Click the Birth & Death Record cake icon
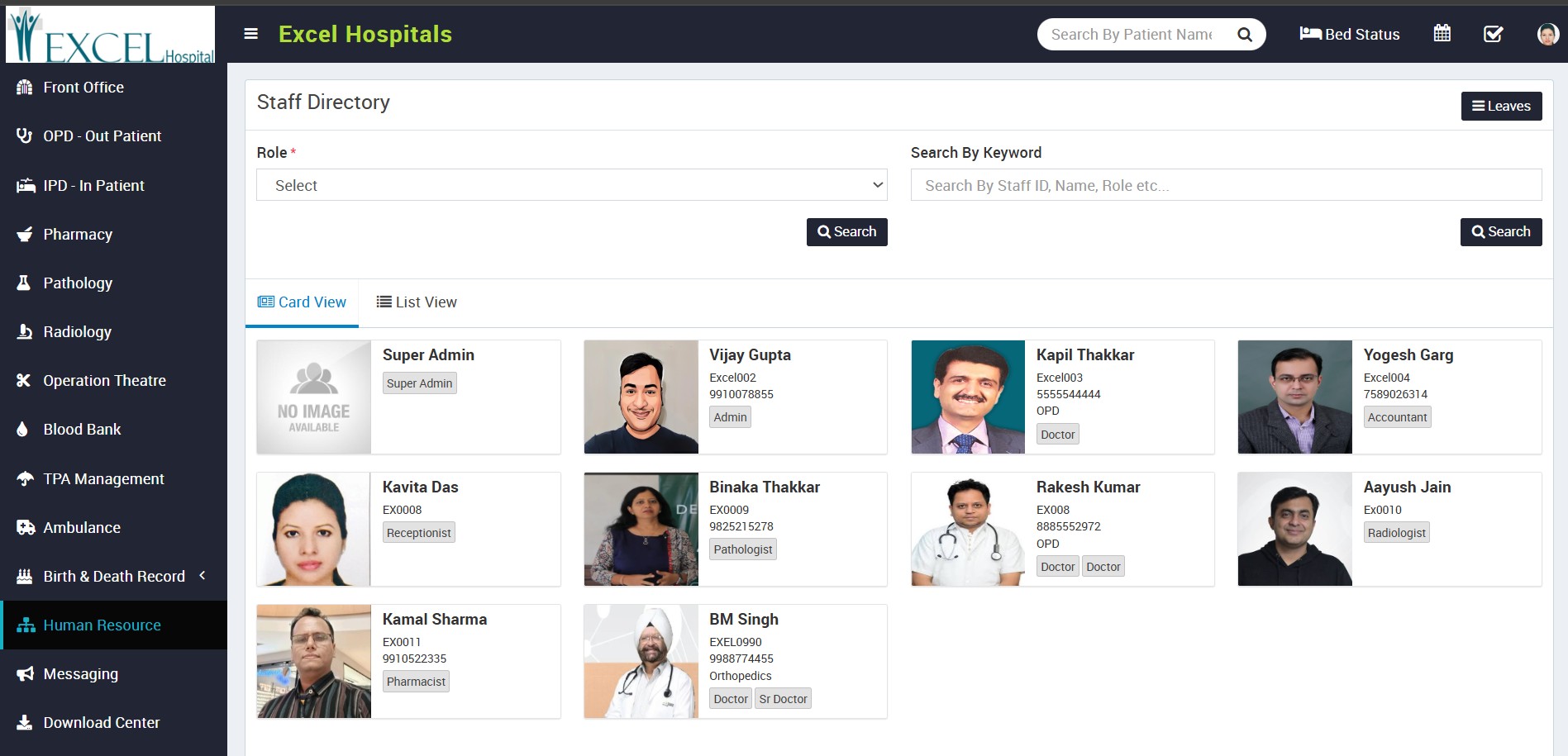Screen dimensions: 1568x756 (25, 577)
